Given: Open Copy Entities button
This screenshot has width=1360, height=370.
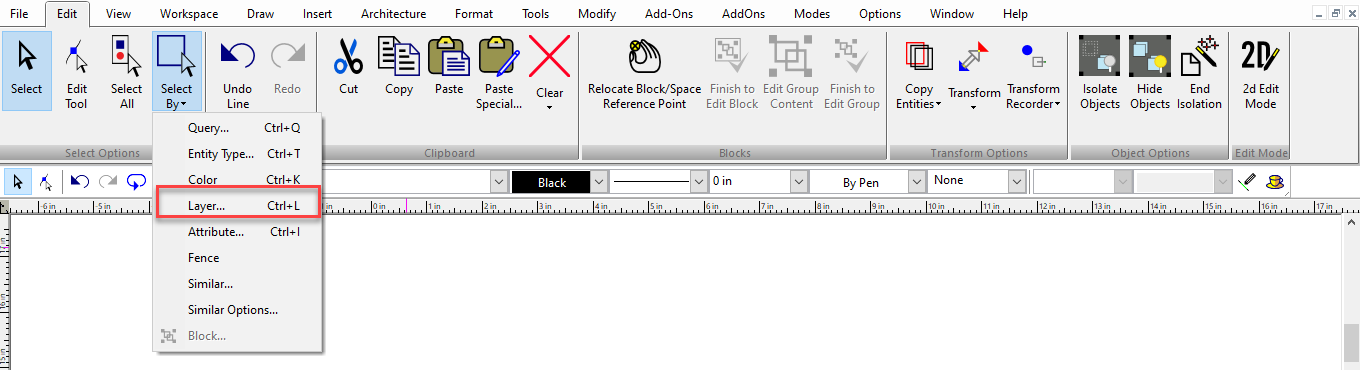Looking at the screenshot, I should [918, 70].
